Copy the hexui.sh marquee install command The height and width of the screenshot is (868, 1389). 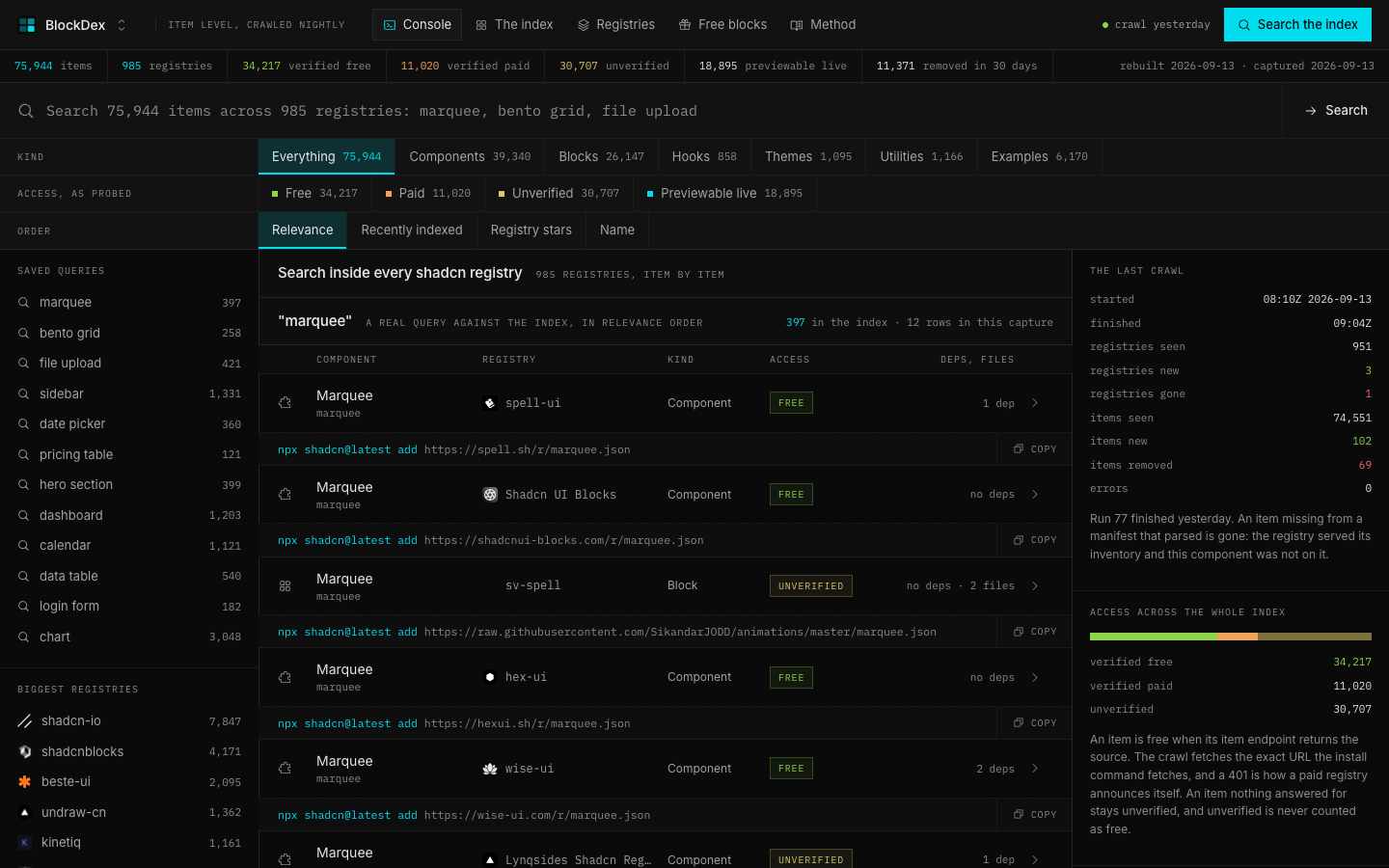(1035, 723)
